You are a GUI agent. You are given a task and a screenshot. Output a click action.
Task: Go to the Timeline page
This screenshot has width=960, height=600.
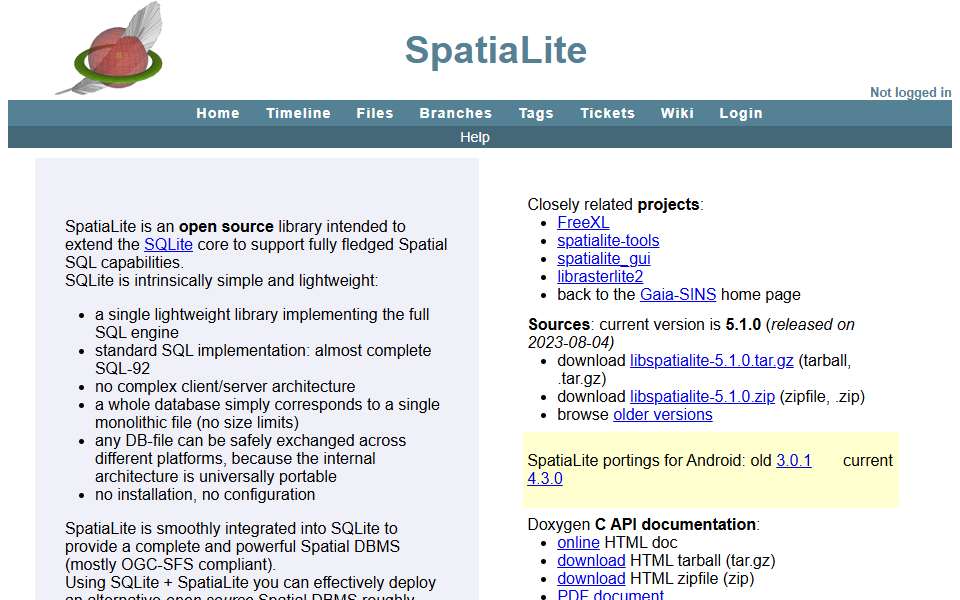(x=298, y=113)
